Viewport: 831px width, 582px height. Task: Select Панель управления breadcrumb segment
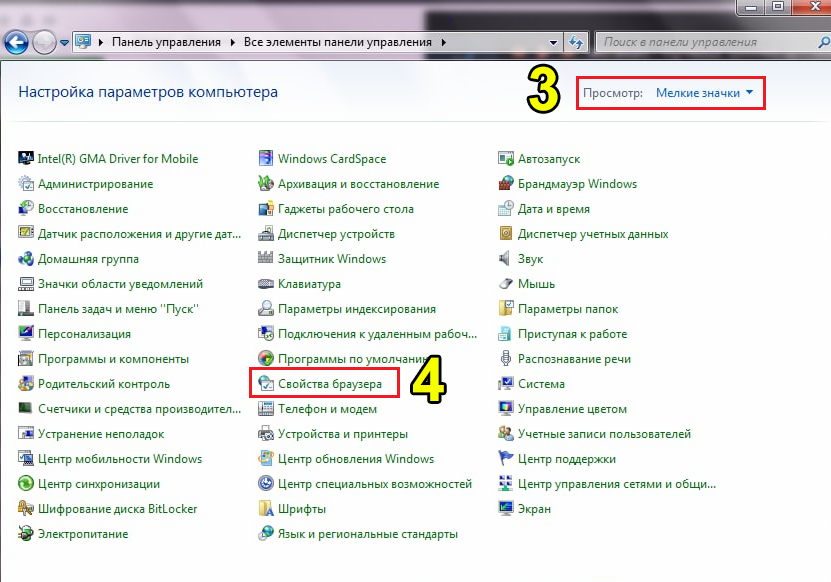166,42
